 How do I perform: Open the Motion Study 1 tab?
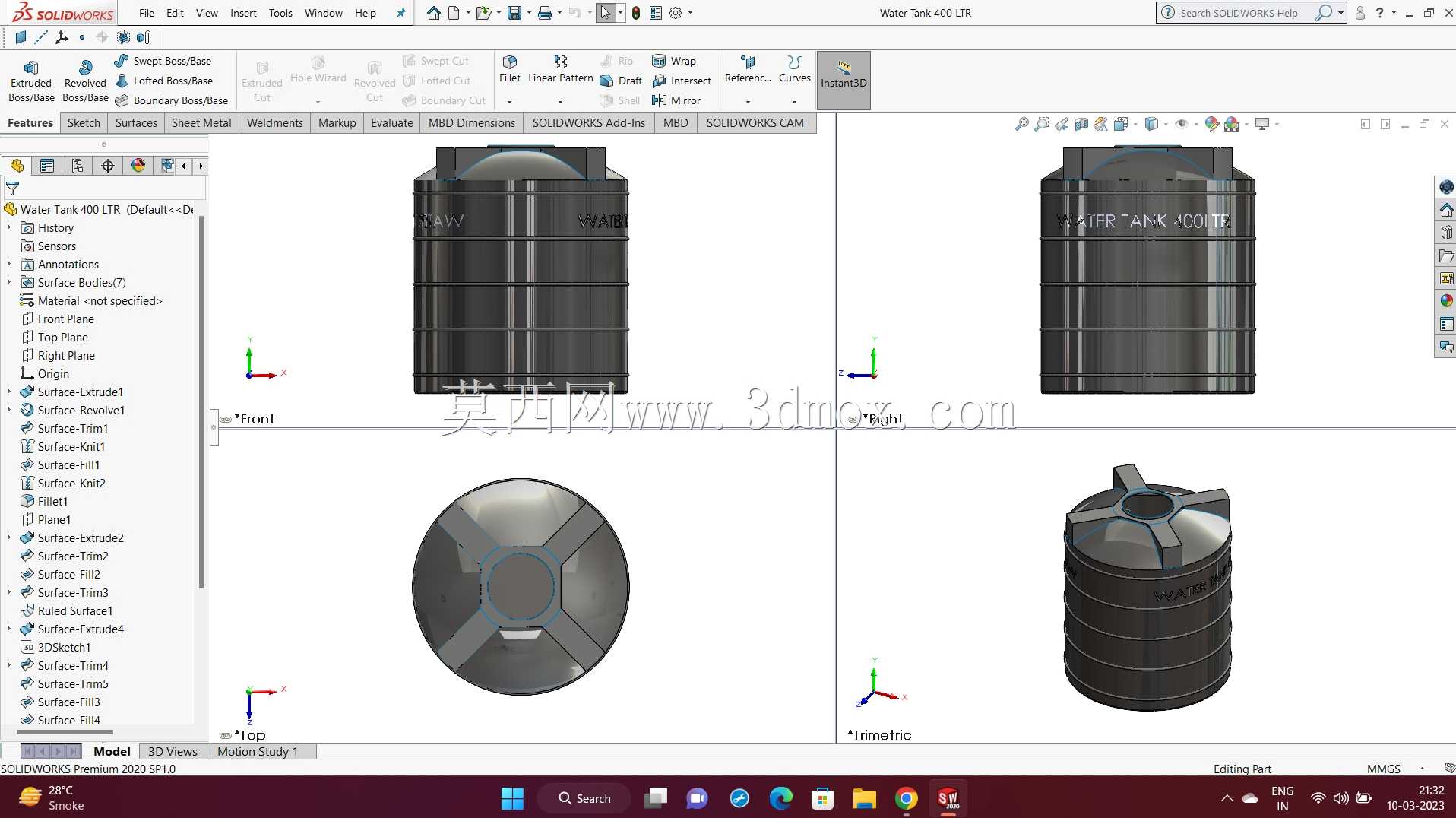click(x=258, y=751)
